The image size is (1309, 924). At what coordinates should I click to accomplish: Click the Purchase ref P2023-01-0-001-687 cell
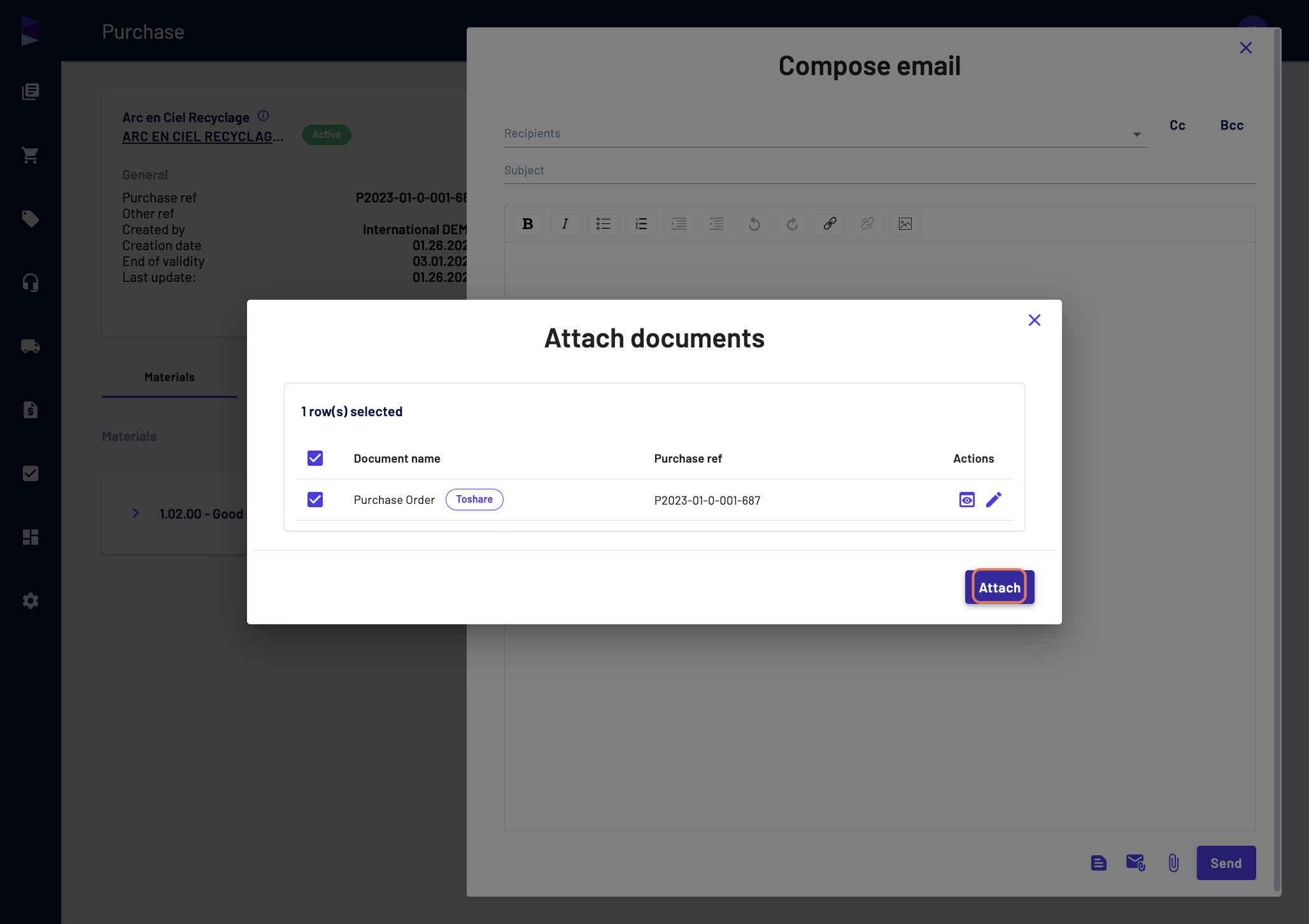tap(707, 500)
